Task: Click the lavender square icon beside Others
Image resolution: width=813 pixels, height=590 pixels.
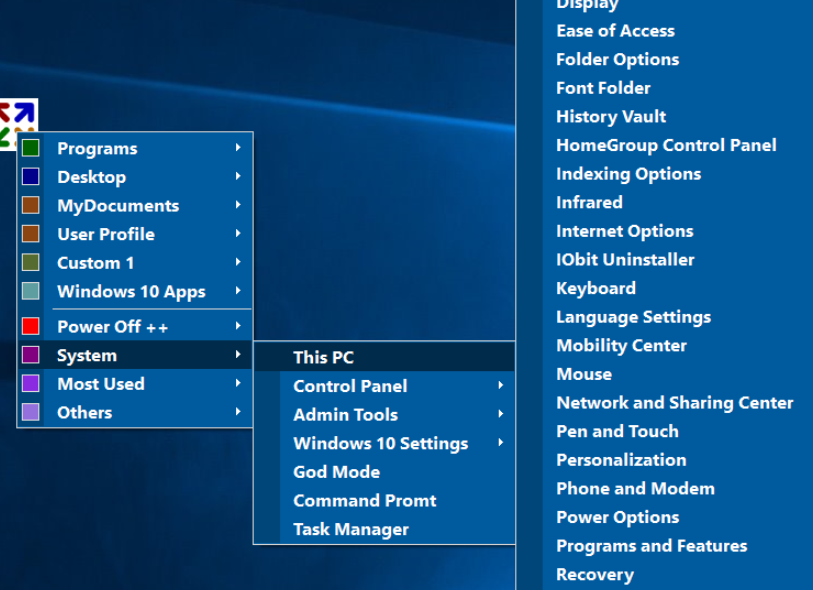Action: pyautogui.click(x=31, y=412)
